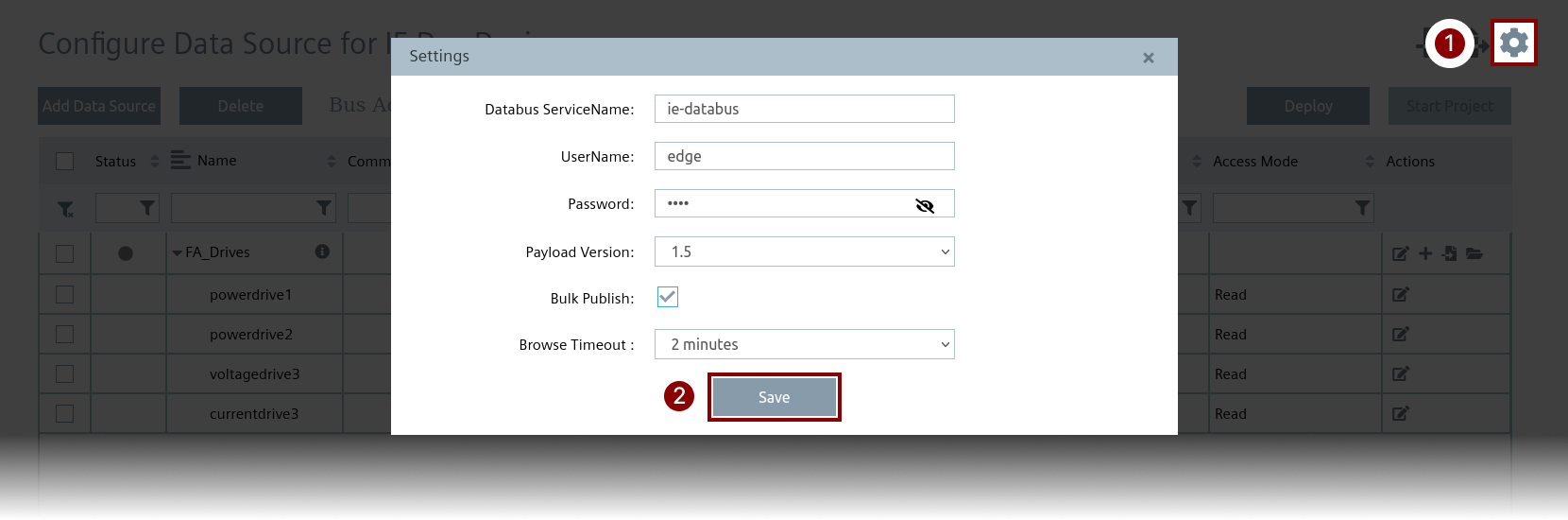Focus the Databus ServiceName field
Screen dimensions: 1568x520
(x=805, y=109)
